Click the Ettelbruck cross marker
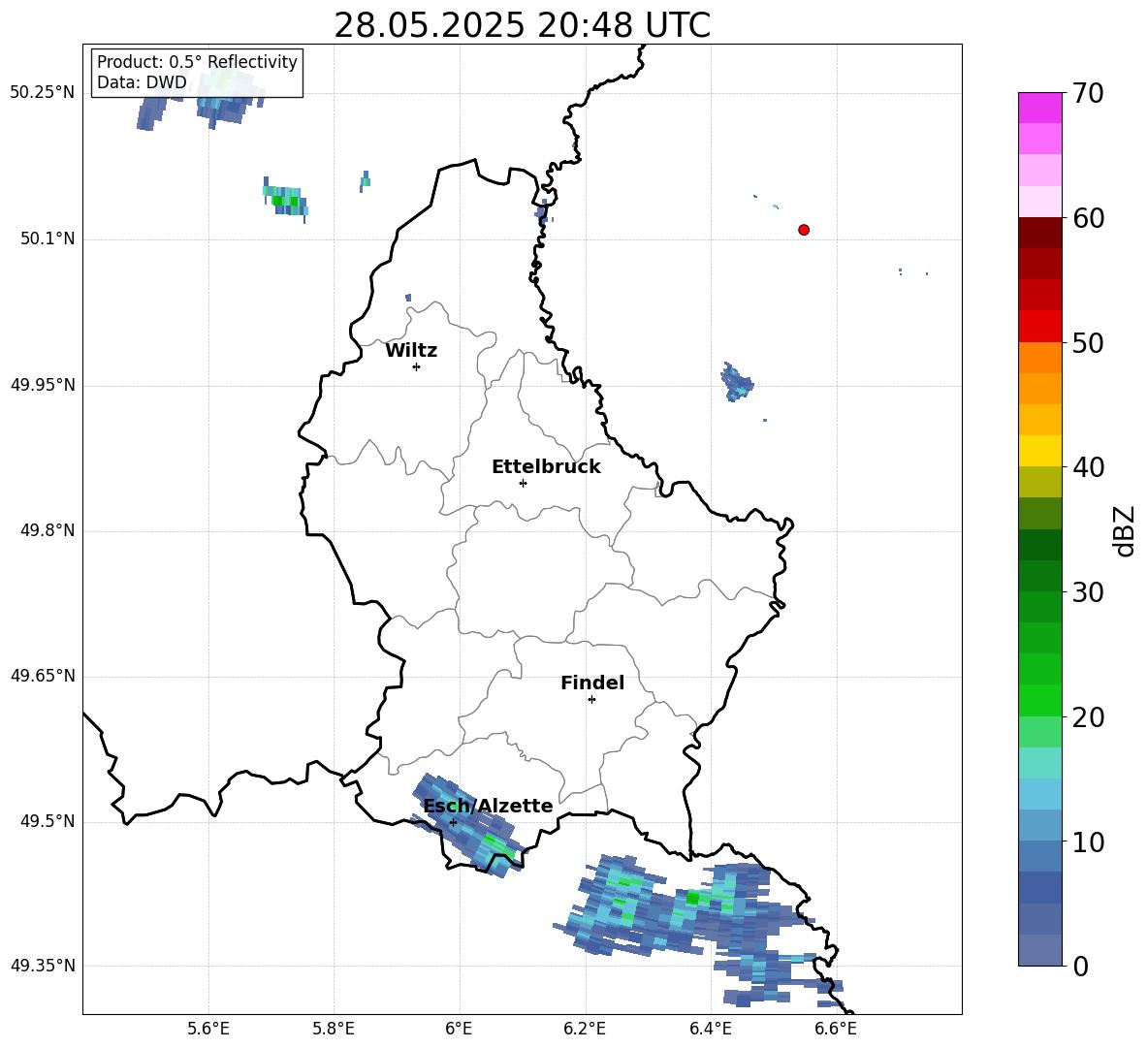This screenshot has height=1048, width=1148. 523,483
